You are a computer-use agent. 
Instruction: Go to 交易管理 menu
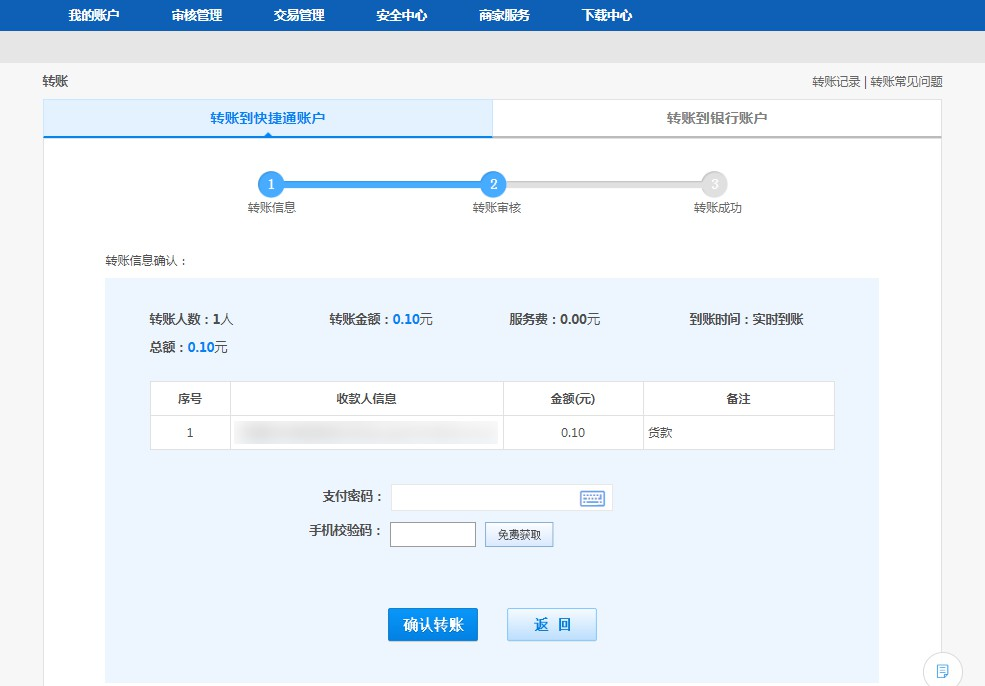(299, 15)
